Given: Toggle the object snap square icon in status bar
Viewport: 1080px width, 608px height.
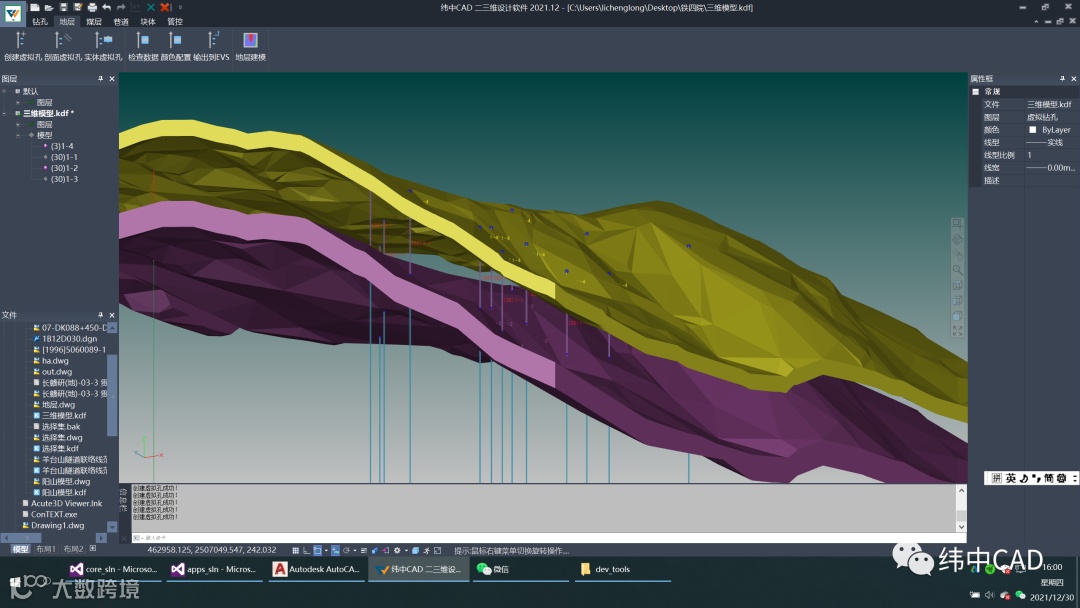Looking at the screenshot, I should (318, 550).
